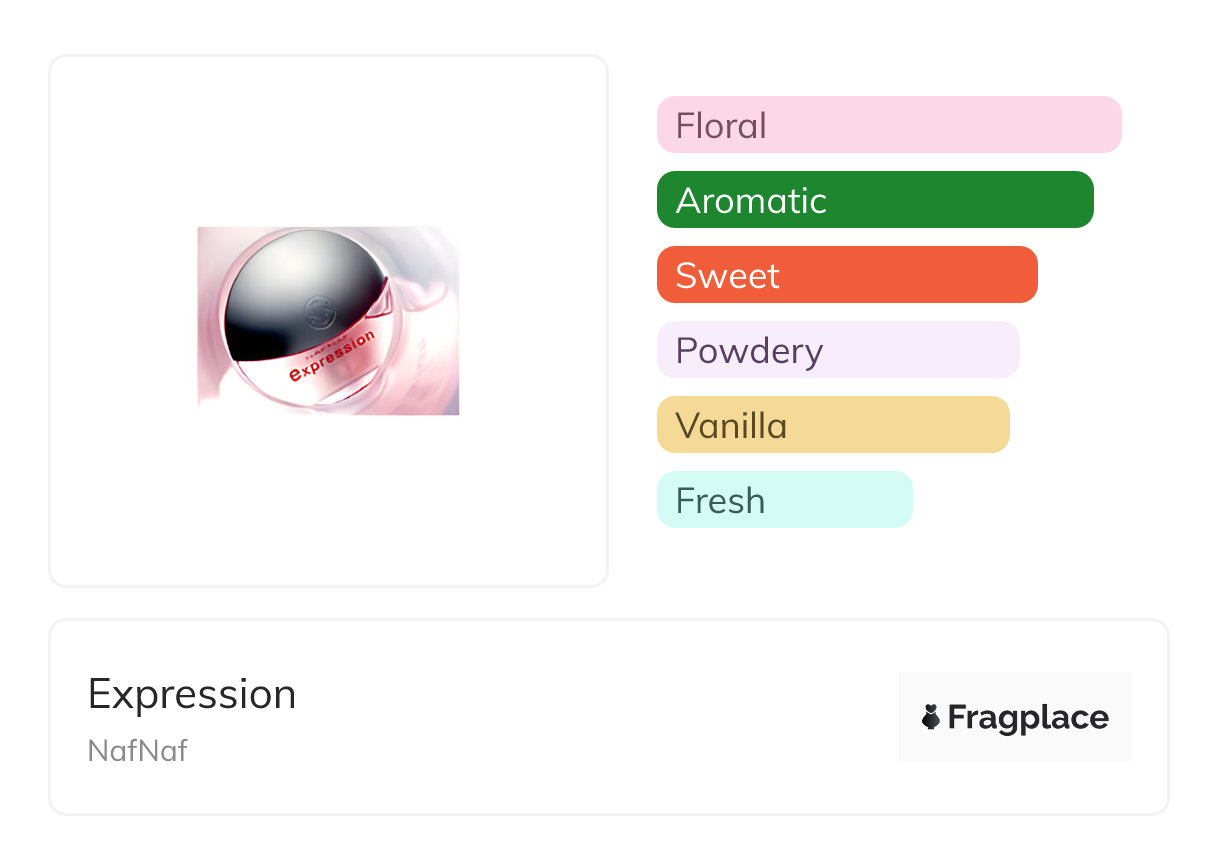Click the Fragplace perfume bottle logo icon
This screenshot has width=1218, height=864.
pyautogui.click(x=931, y=717)
